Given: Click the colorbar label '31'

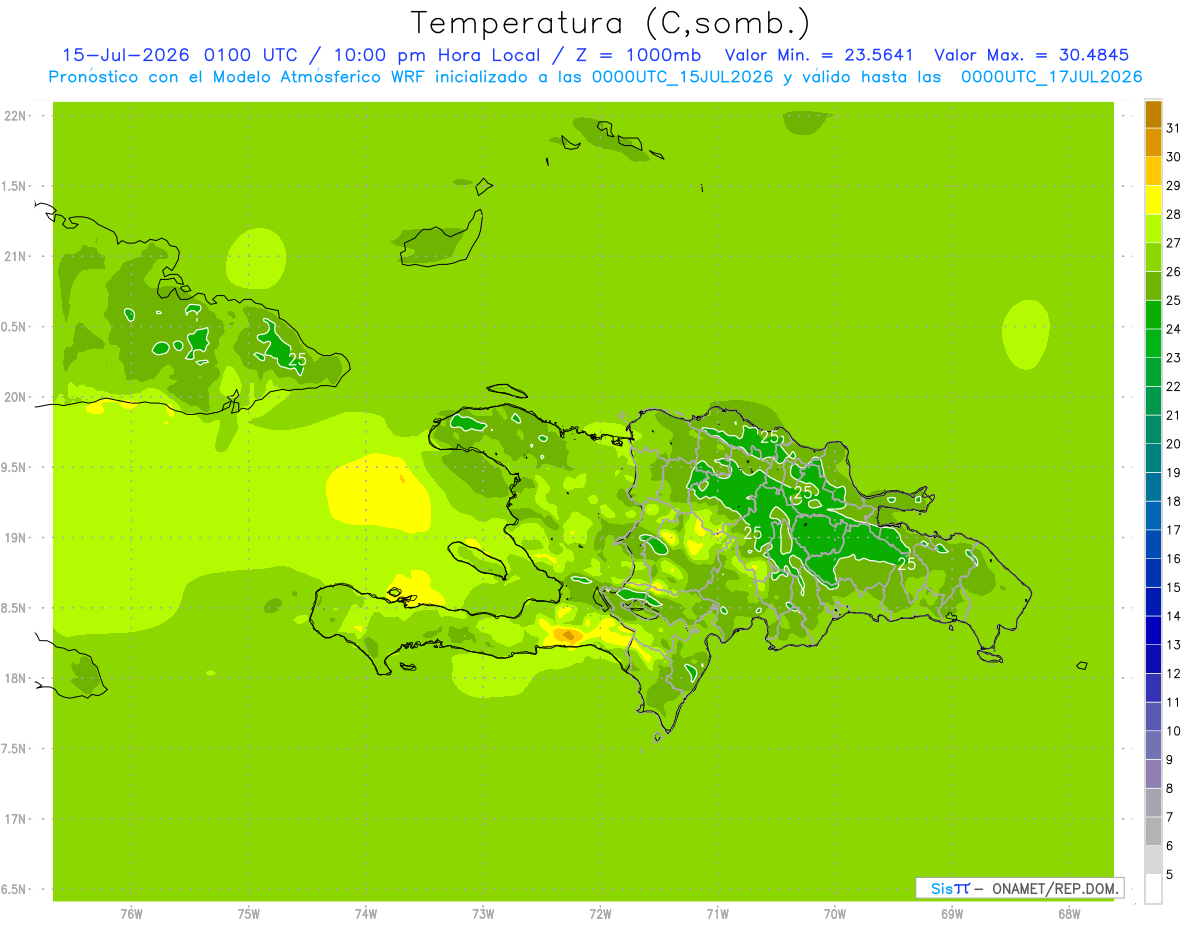Looking at the screenshot, I should tap(1173, 128).
